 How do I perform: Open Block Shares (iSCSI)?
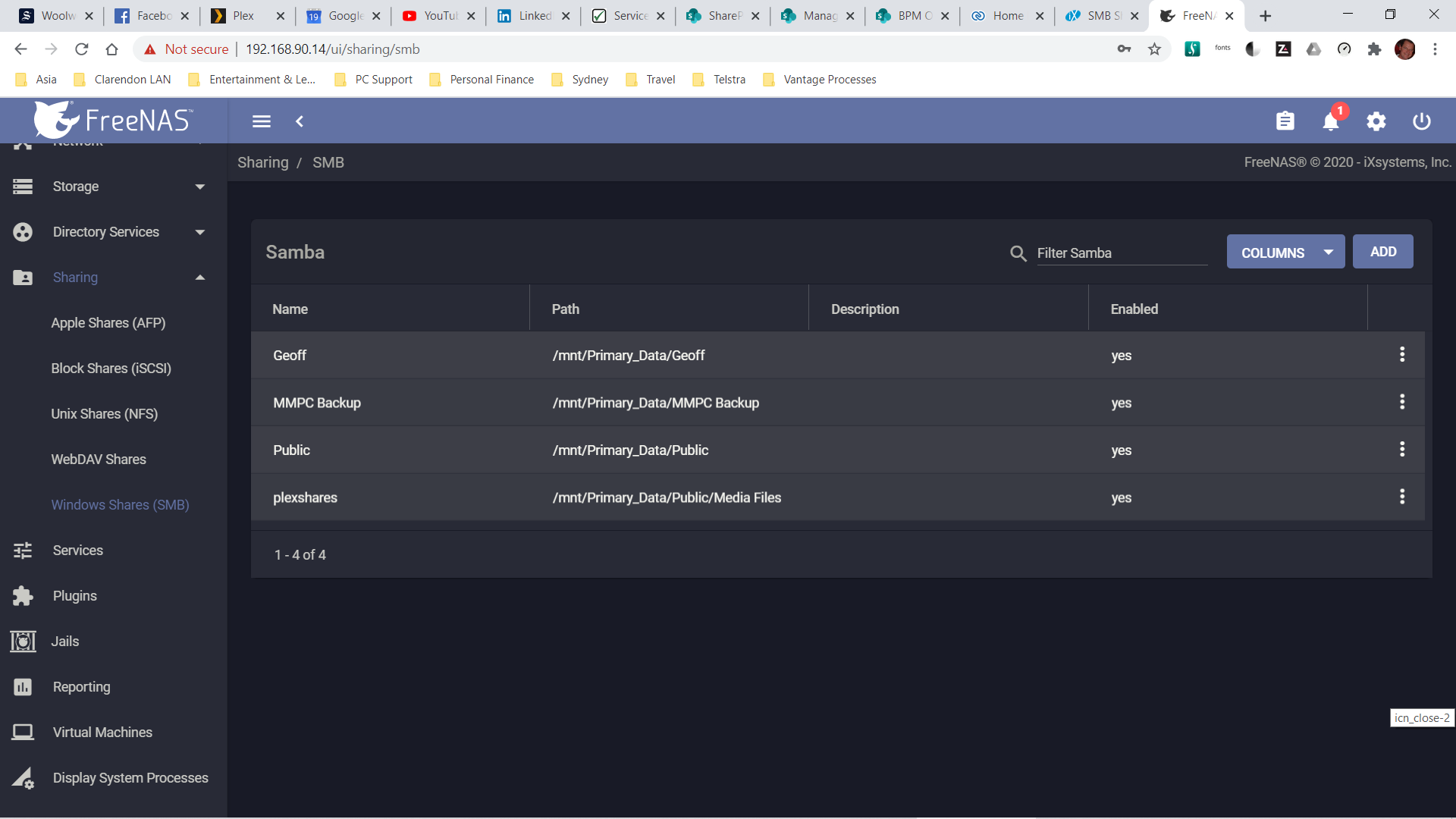111,369
